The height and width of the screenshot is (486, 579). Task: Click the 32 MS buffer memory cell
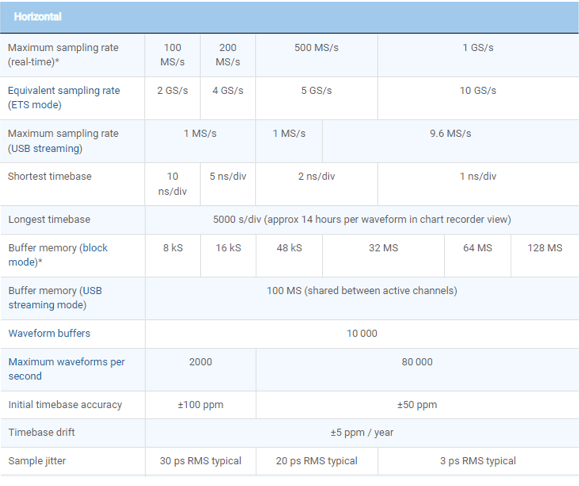(x=383, y=256)
